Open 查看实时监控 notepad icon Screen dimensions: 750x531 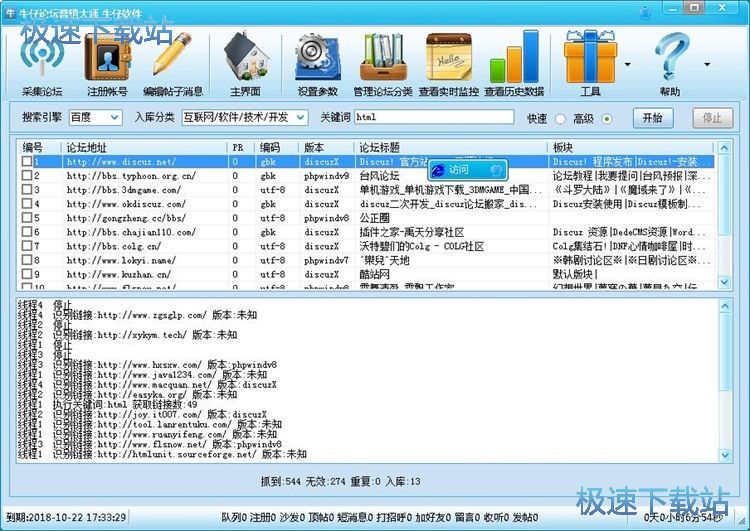(449, 64)
